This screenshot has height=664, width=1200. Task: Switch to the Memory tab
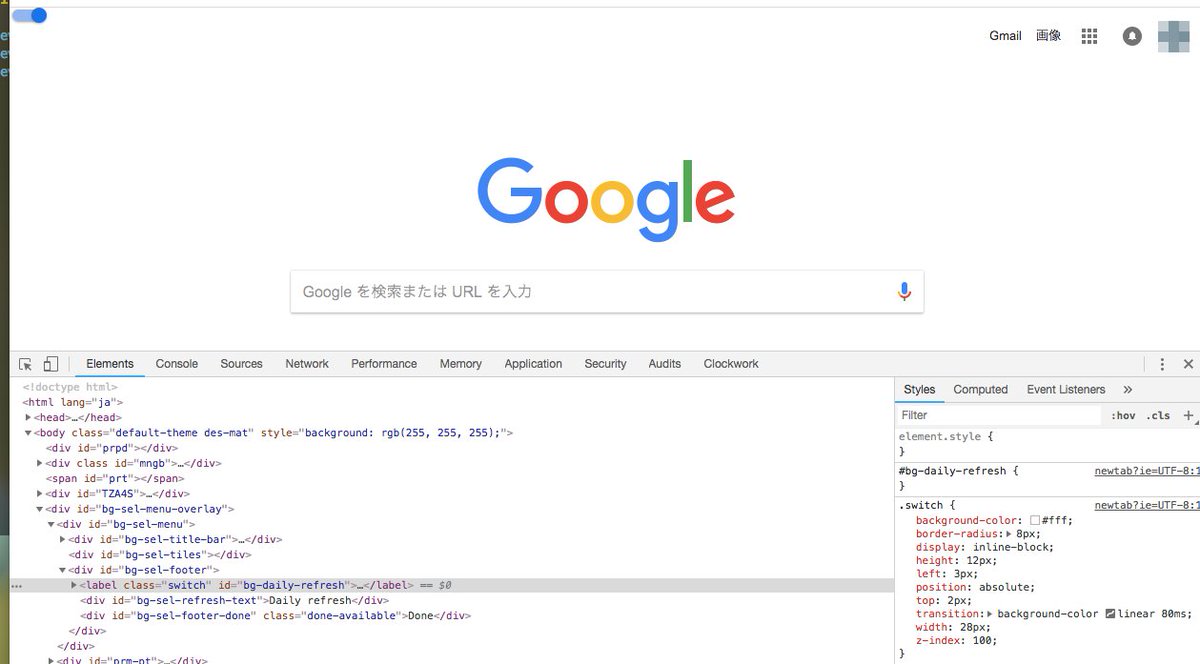coord(461,364)
